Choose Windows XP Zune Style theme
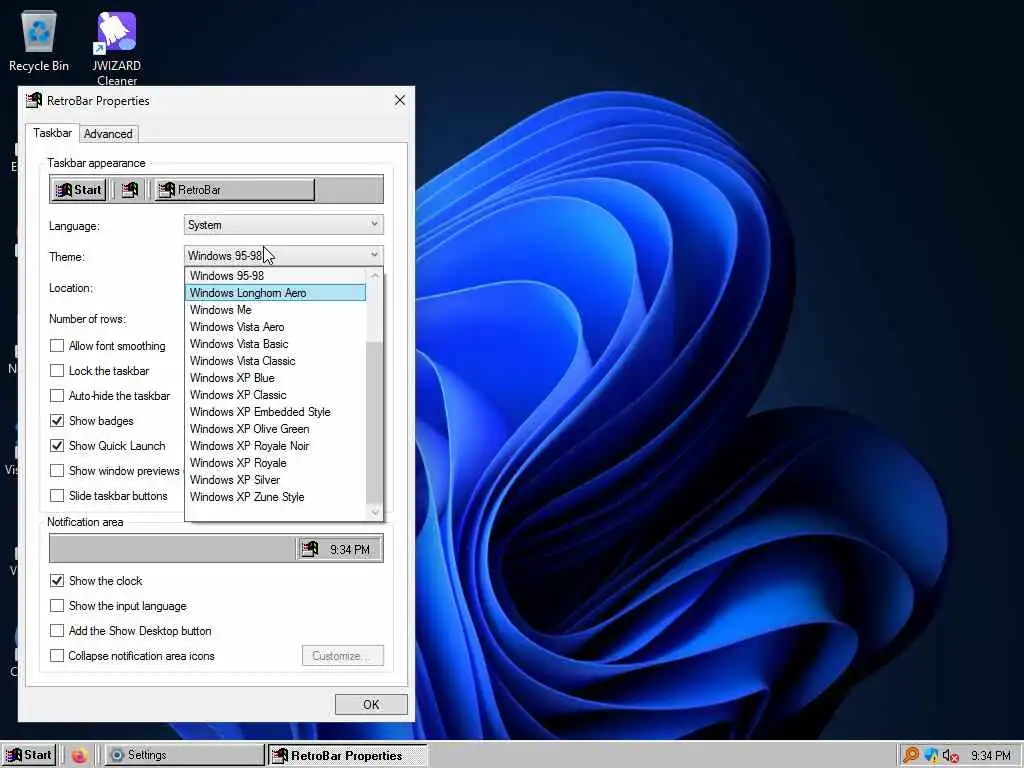This screenshot has width=1024, height=768. (276, 496)
